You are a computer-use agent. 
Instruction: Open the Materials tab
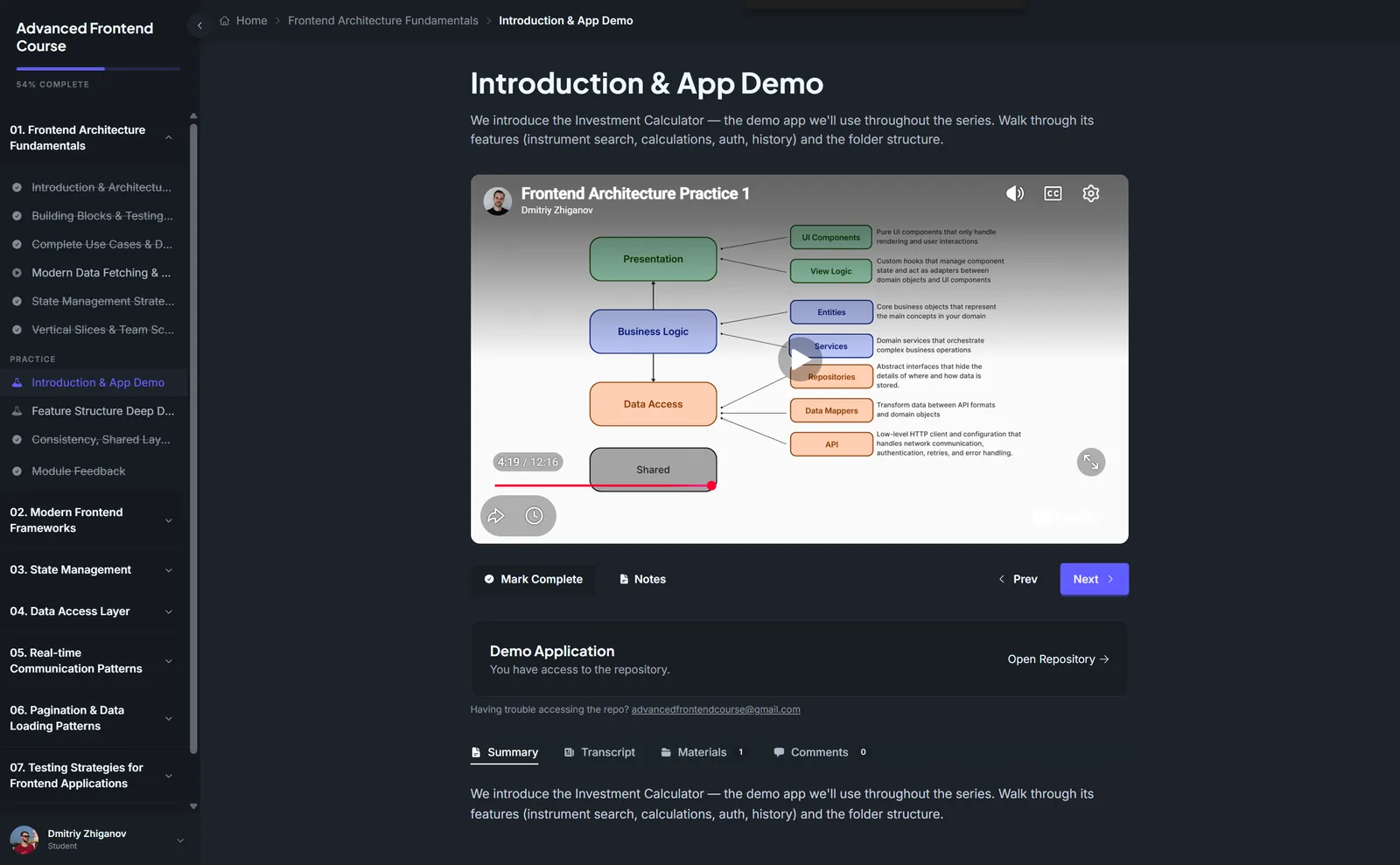(x=703, y=752)
